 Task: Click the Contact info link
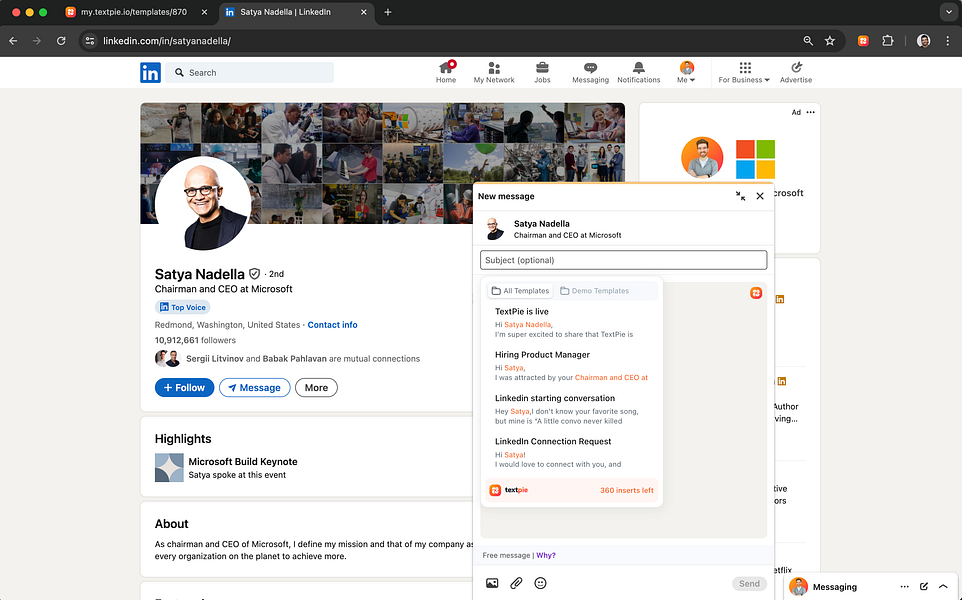click(332, 324)
